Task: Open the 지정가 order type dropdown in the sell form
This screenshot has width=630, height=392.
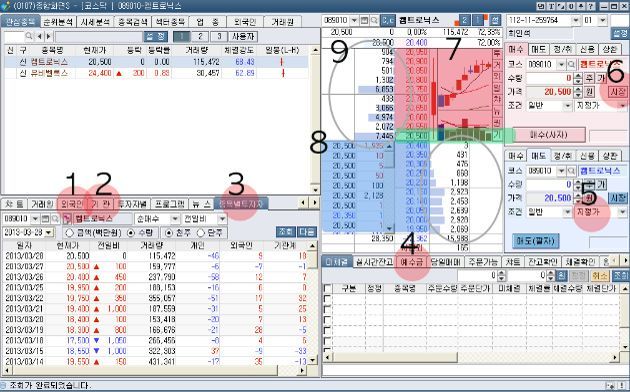Action: 622,212
